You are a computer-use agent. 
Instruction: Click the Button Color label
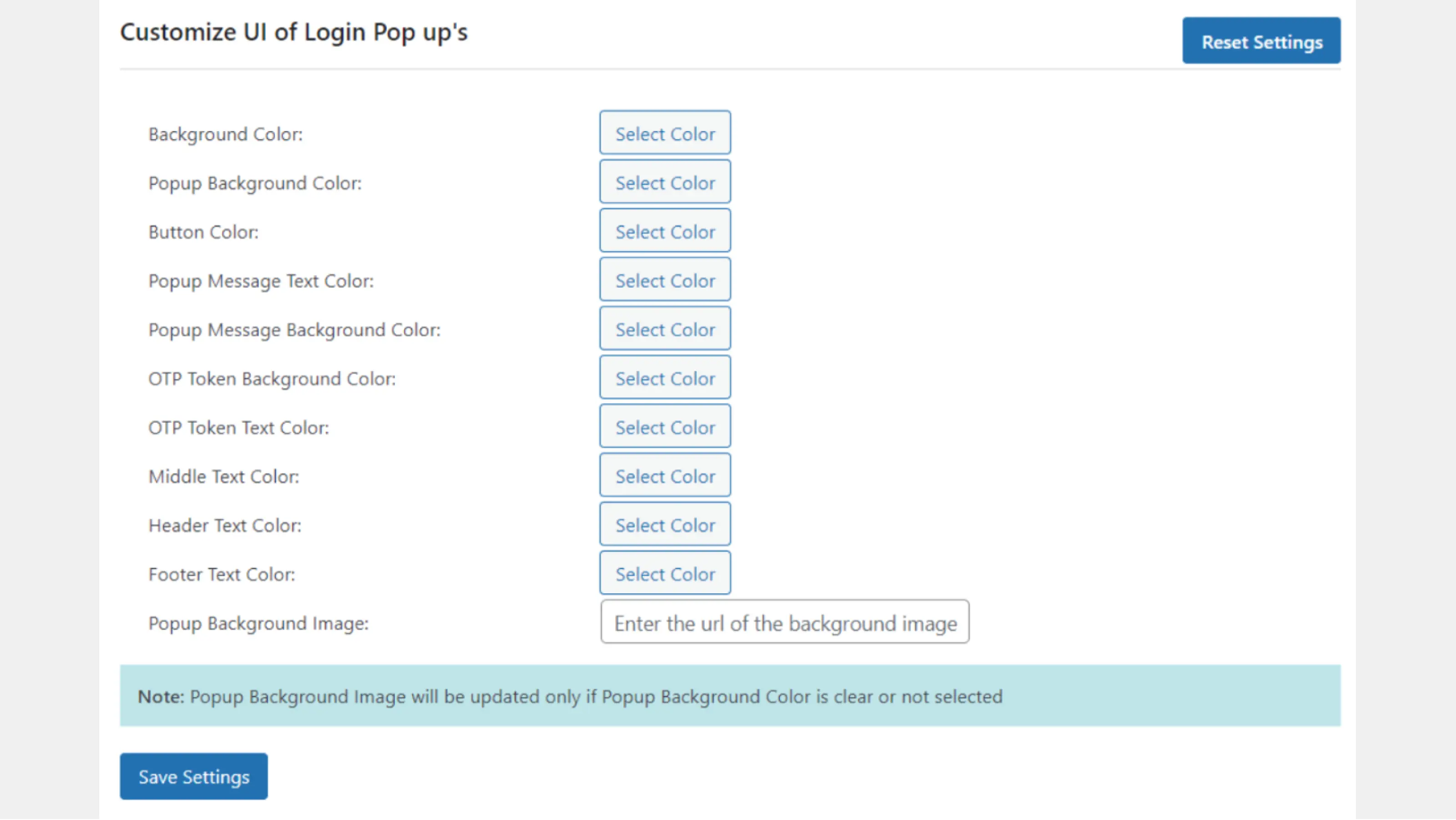203,232
